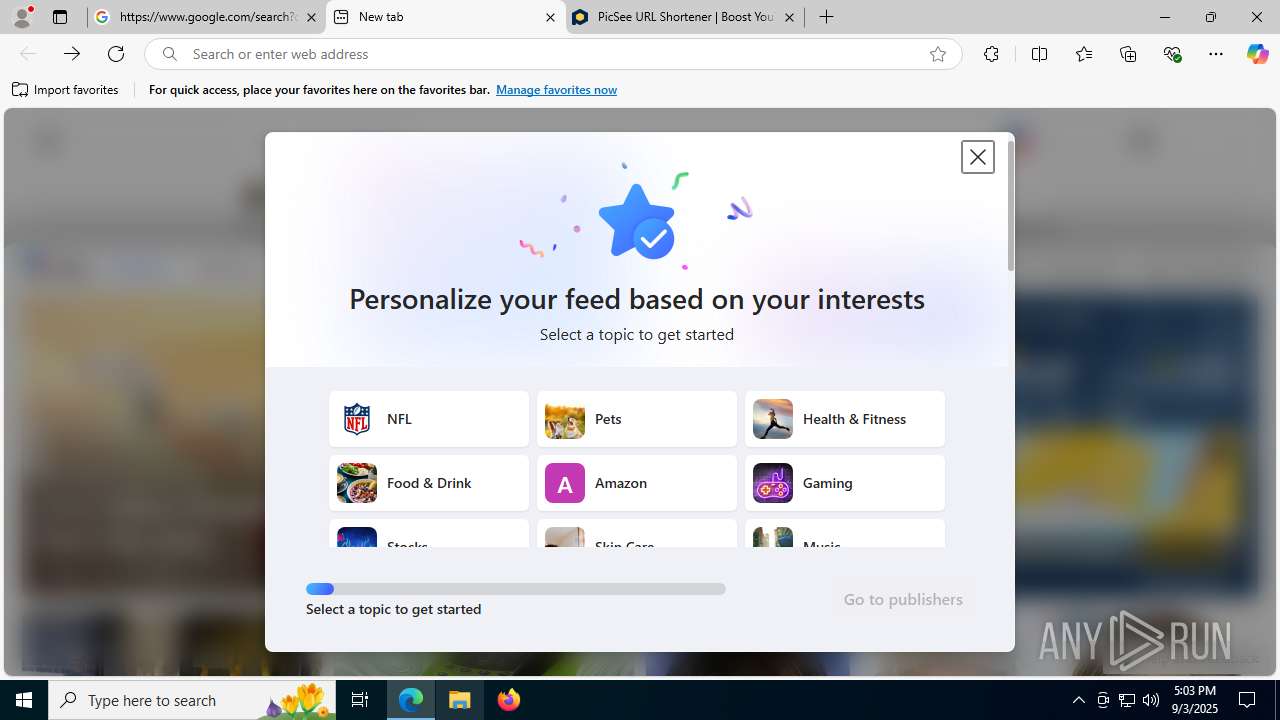Close the New tab tab
The height and width of the screenshot is (720, 1280).
[550, 17]
